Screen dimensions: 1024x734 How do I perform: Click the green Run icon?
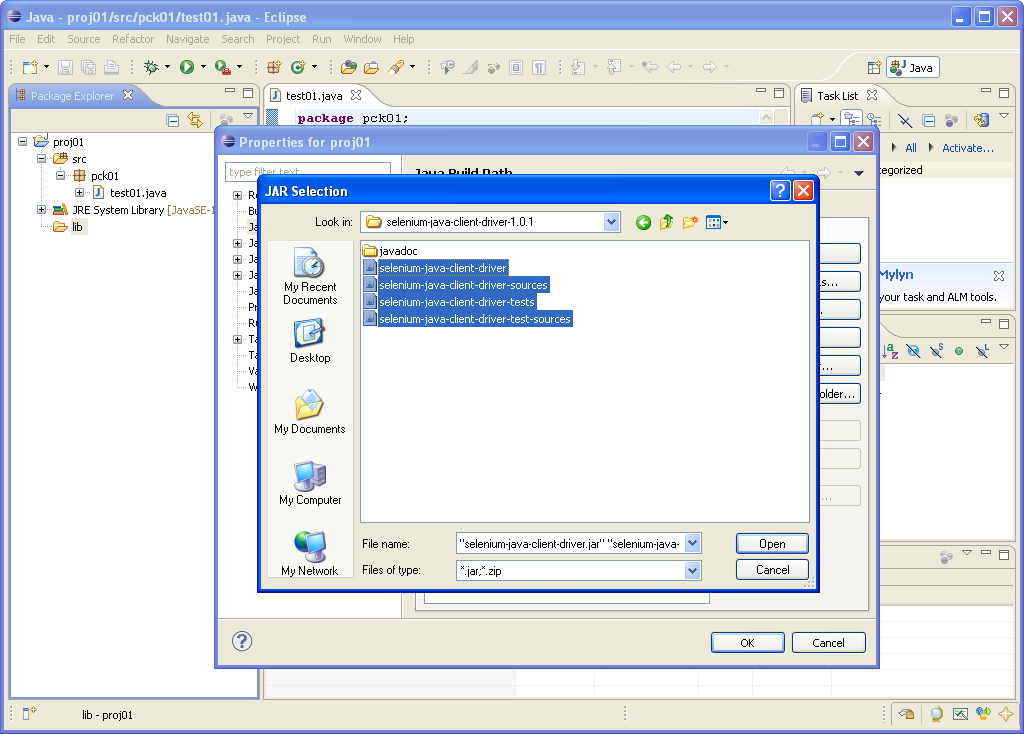pyautogui.click(x=187, y=67)
